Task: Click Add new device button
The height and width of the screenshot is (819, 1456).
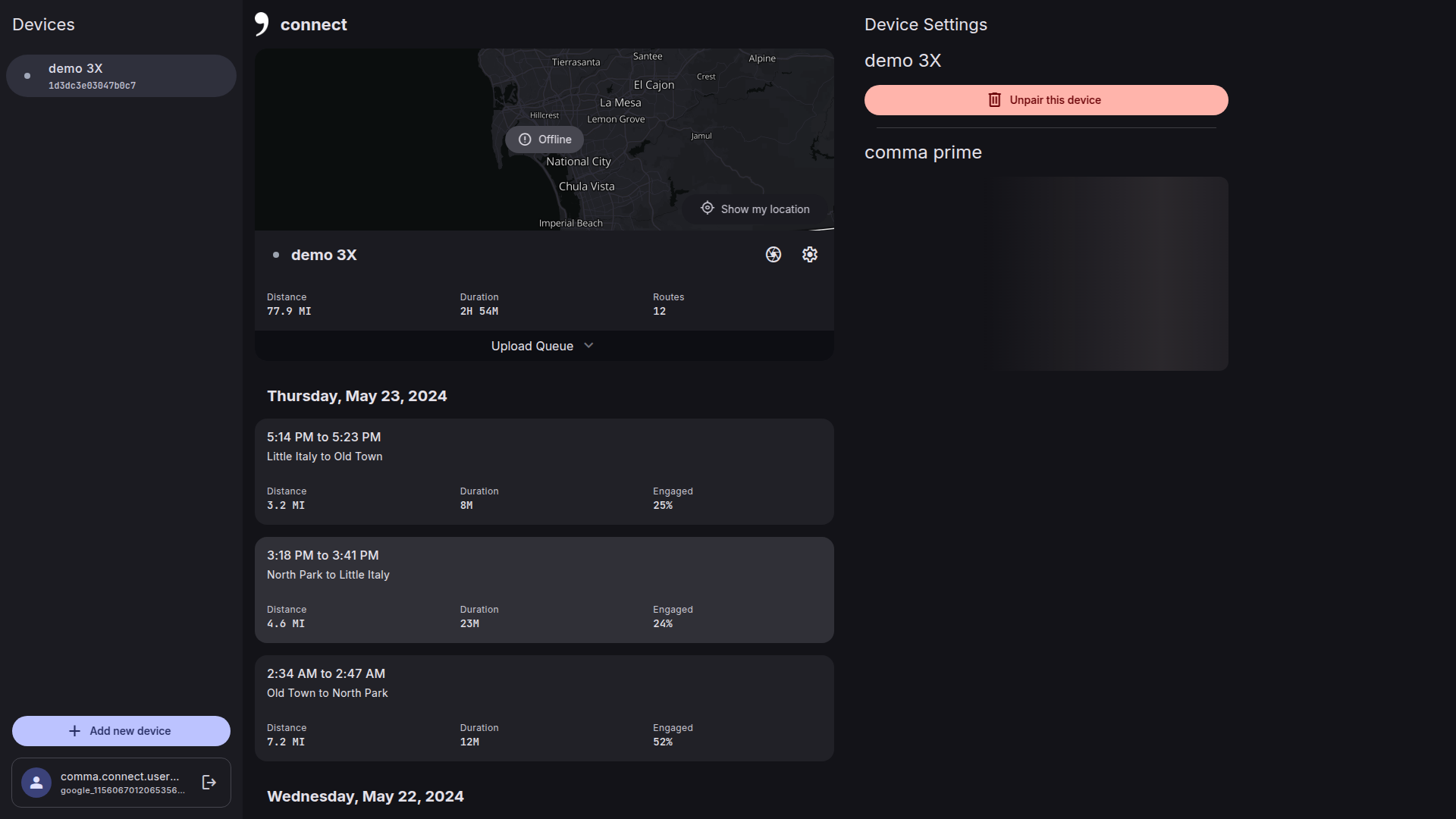Action: [x=121, y=731]
